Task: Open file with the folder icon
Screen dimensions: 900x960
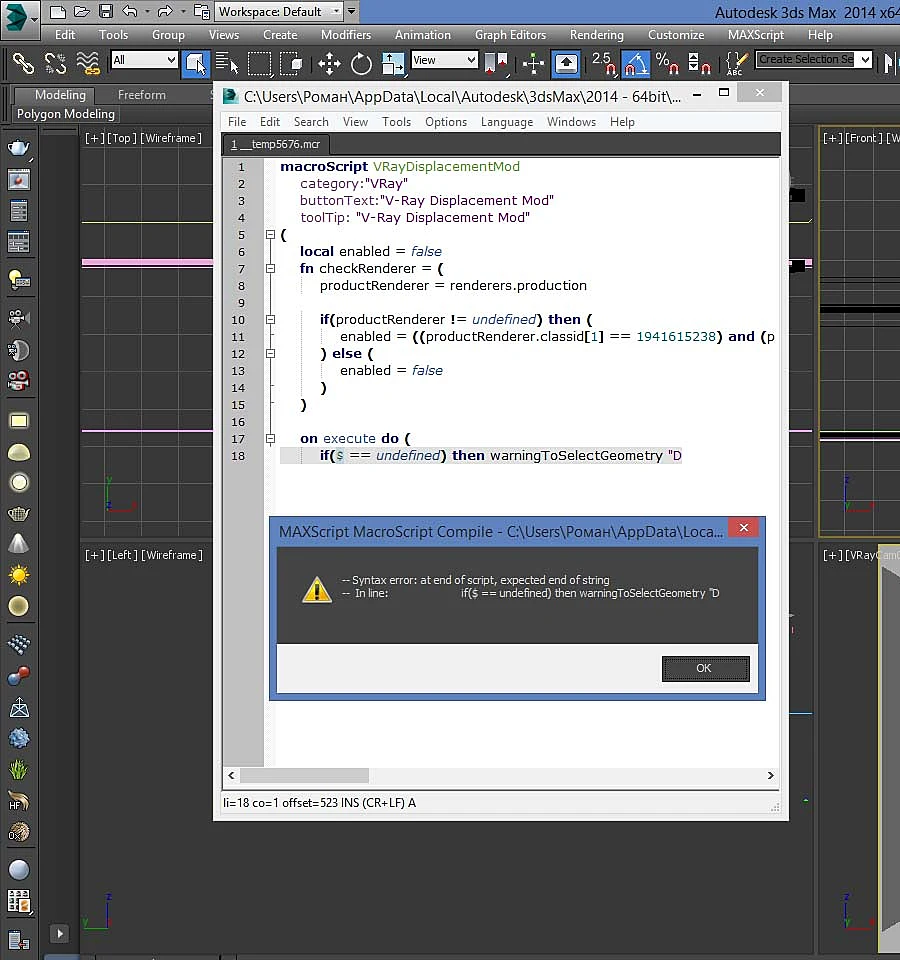Action: tap(81, 11)
